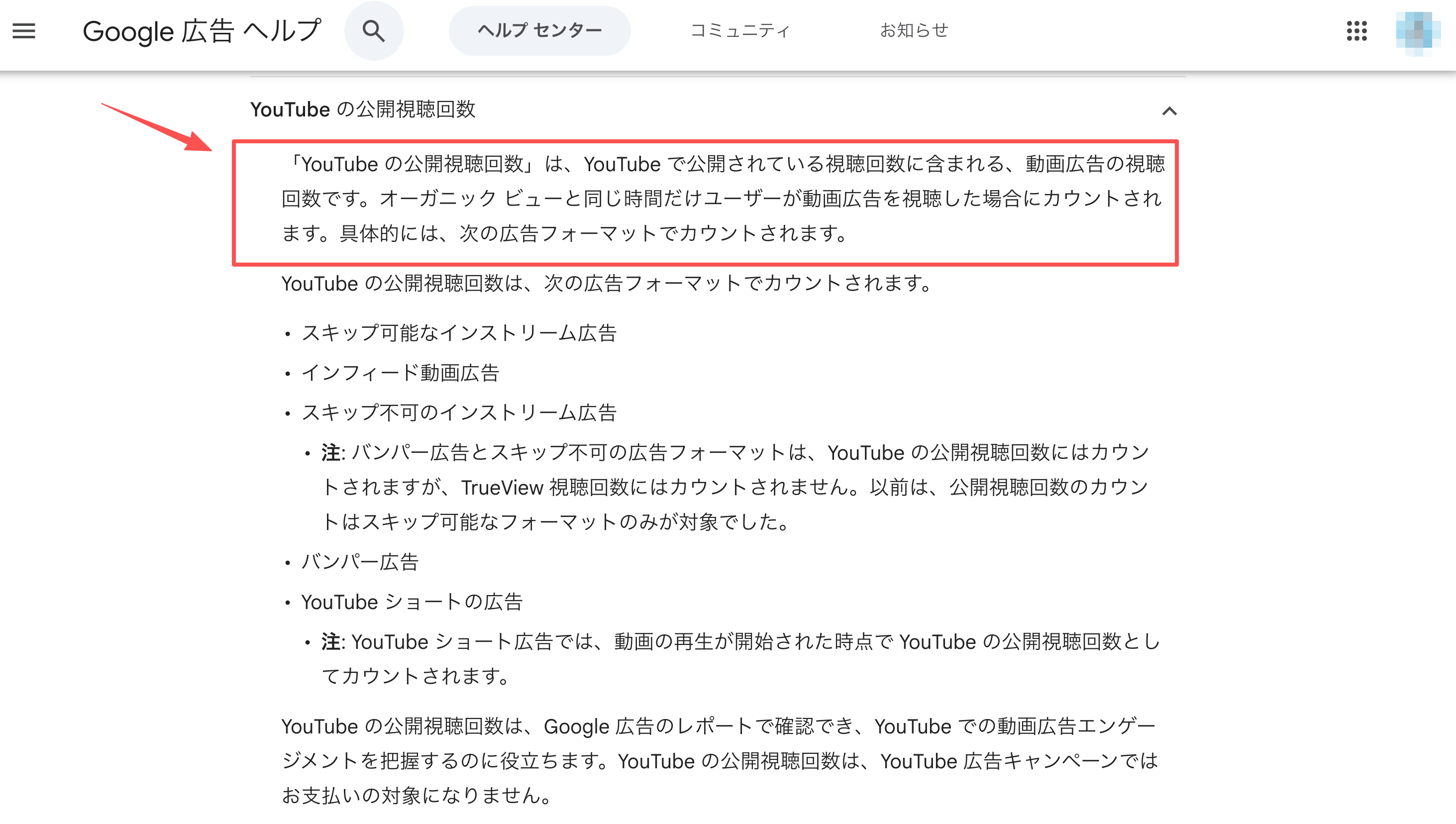
Task: Open the お知らせ tab
Action: 914,30
